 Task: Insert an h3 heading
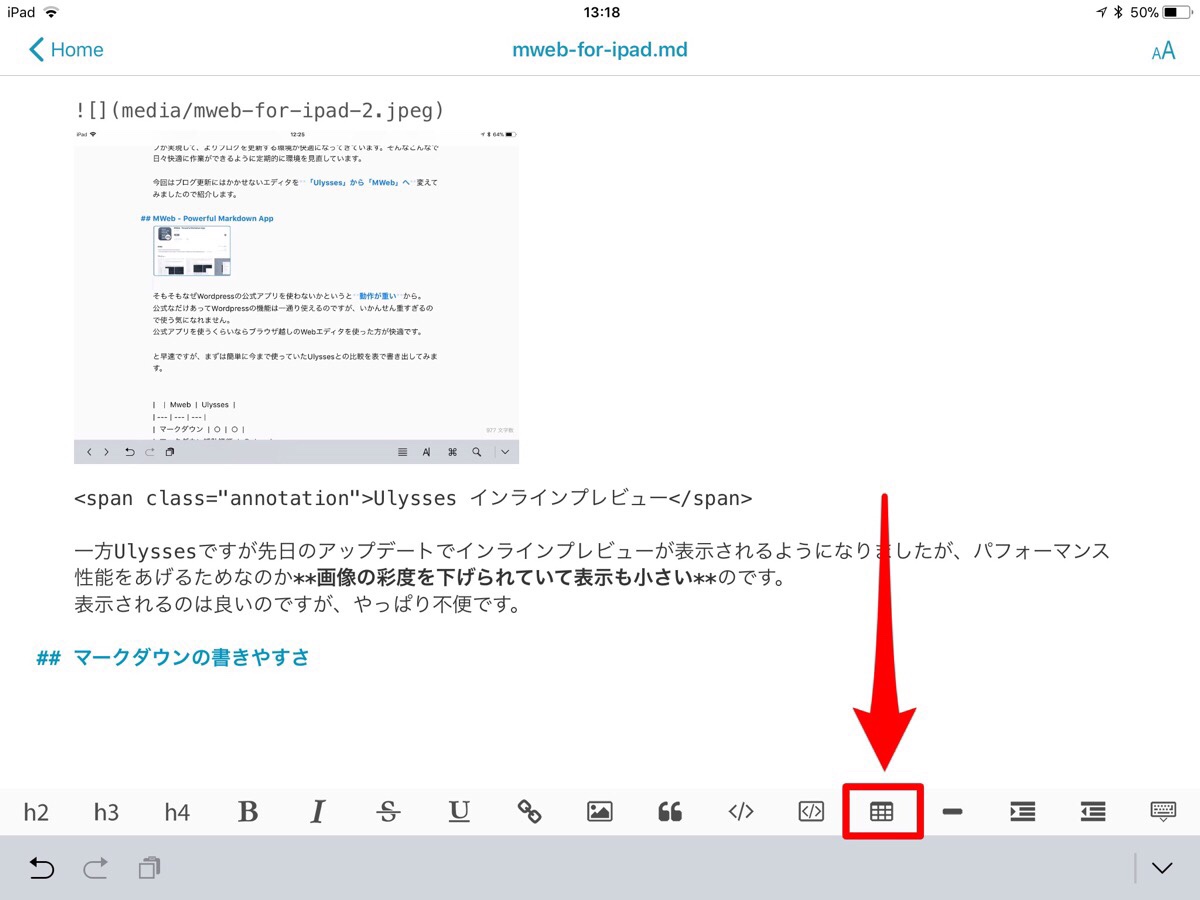(106, 812)
